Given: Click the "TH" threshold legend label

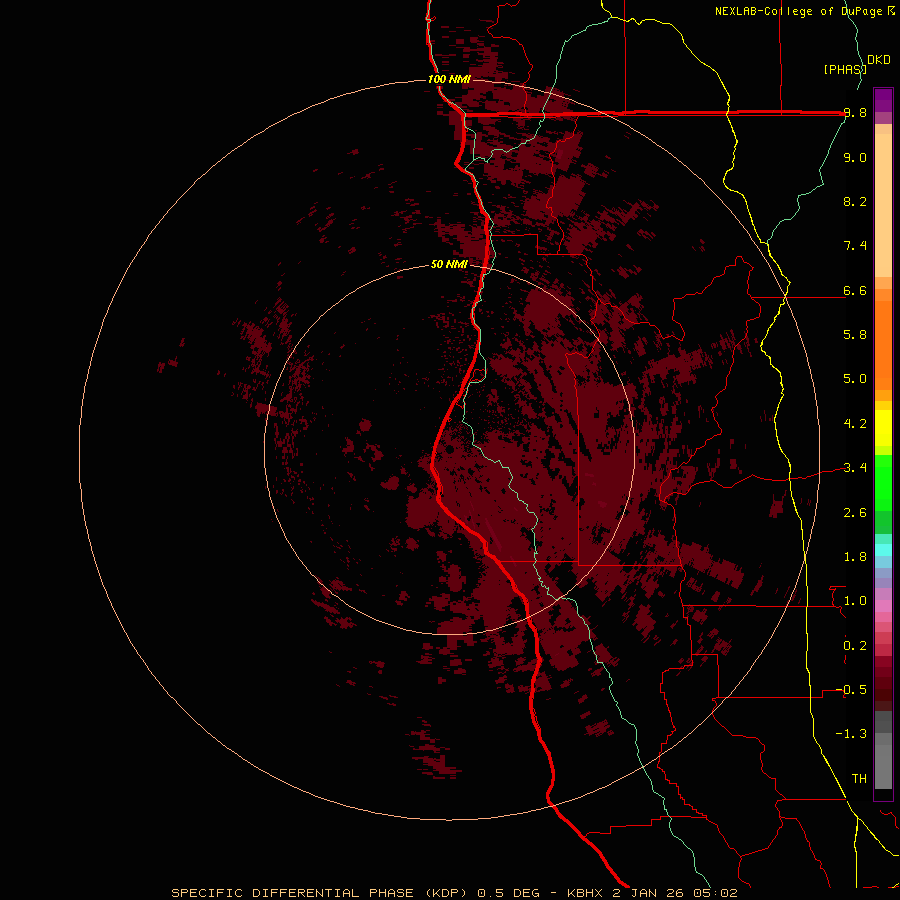Looking at the screenshot, I should coord(859,779).
